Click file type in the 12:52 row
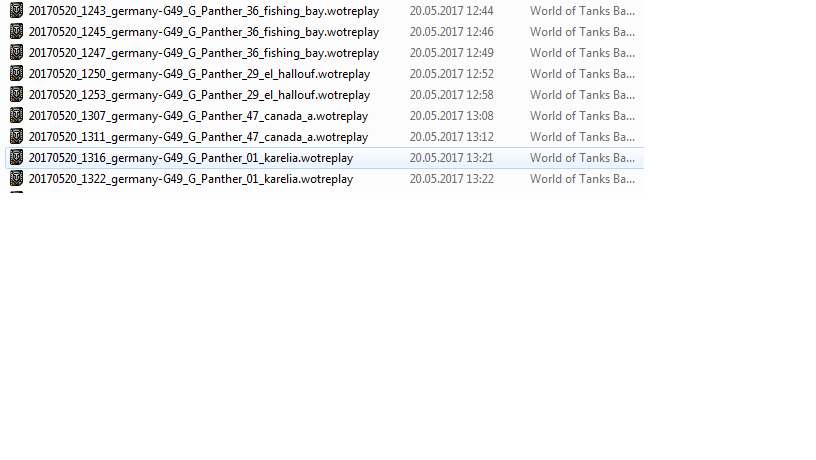816x460 pixels. coord(582,74)
